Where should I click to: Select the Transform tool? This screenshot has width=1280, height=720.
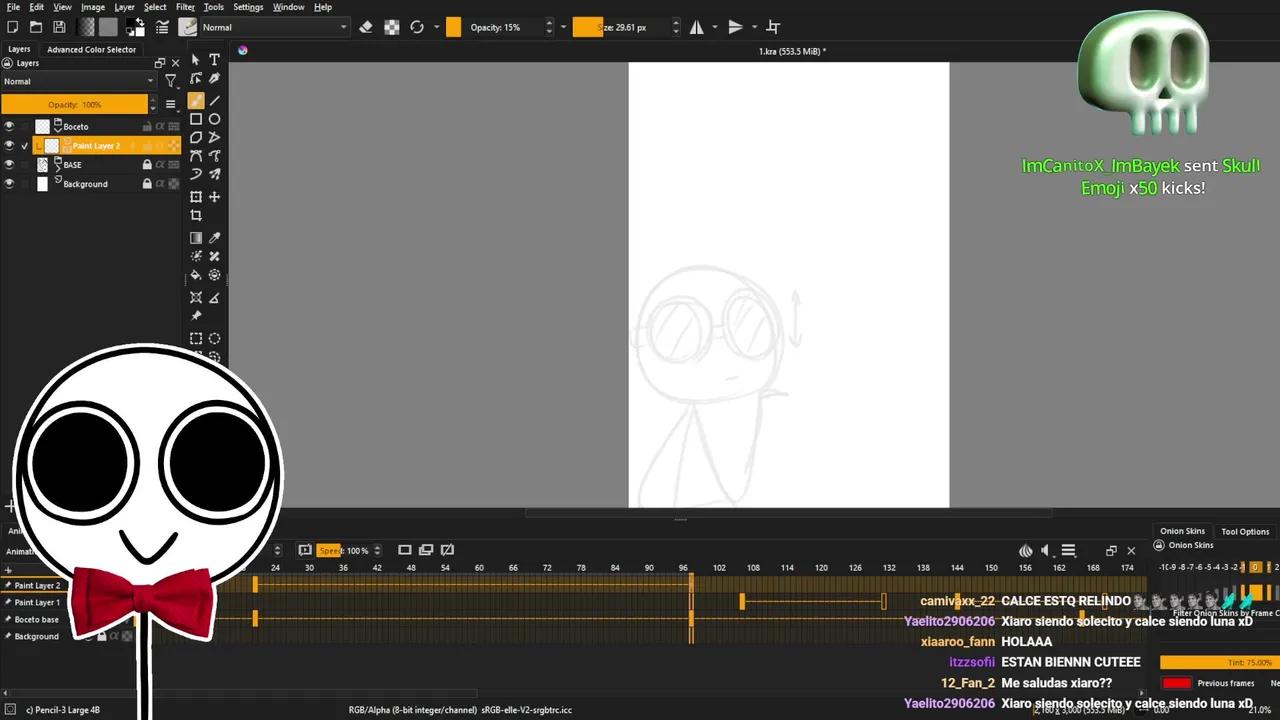196,196
